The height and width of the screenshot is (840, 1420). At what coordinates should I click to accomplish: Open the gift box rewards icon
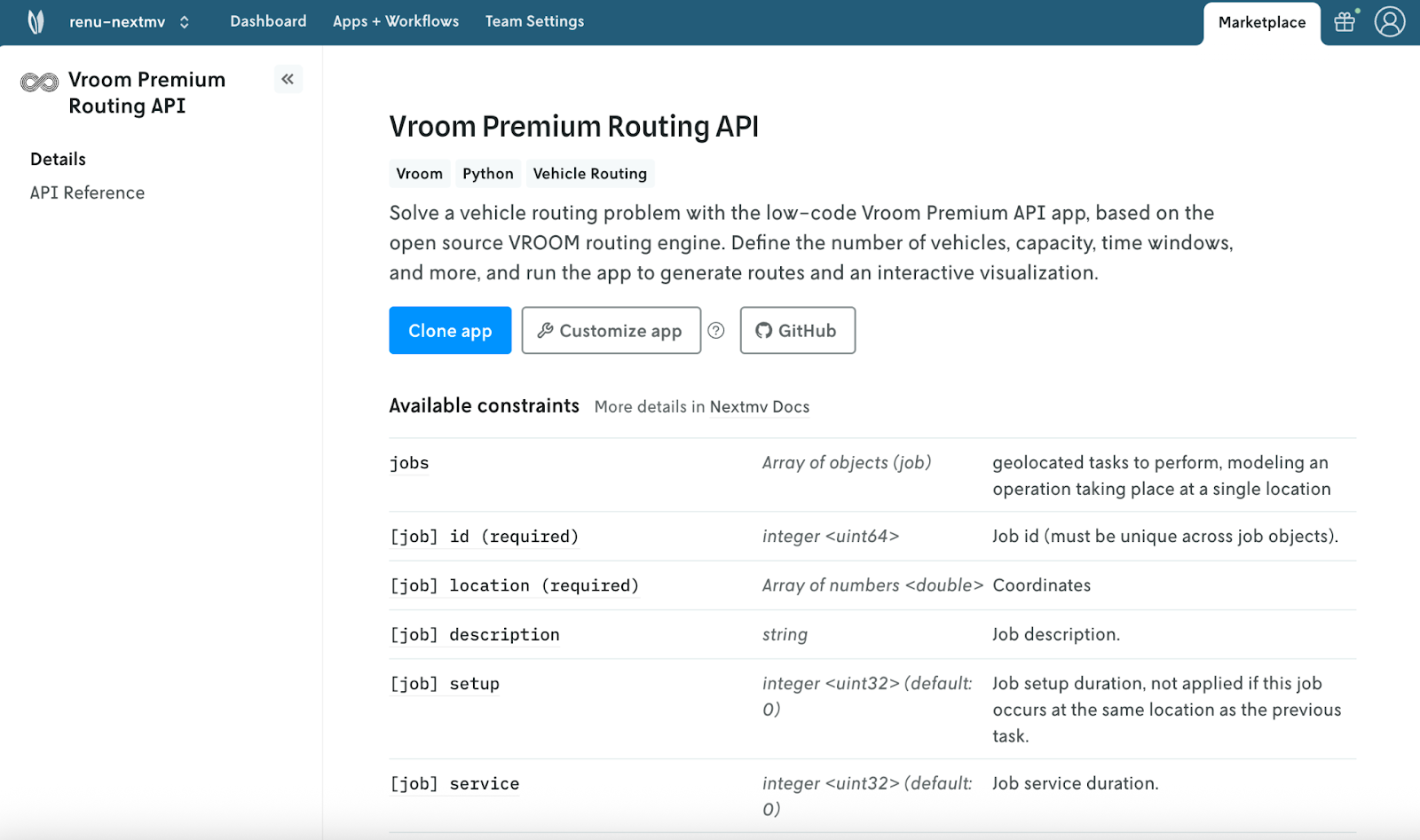1345,22
